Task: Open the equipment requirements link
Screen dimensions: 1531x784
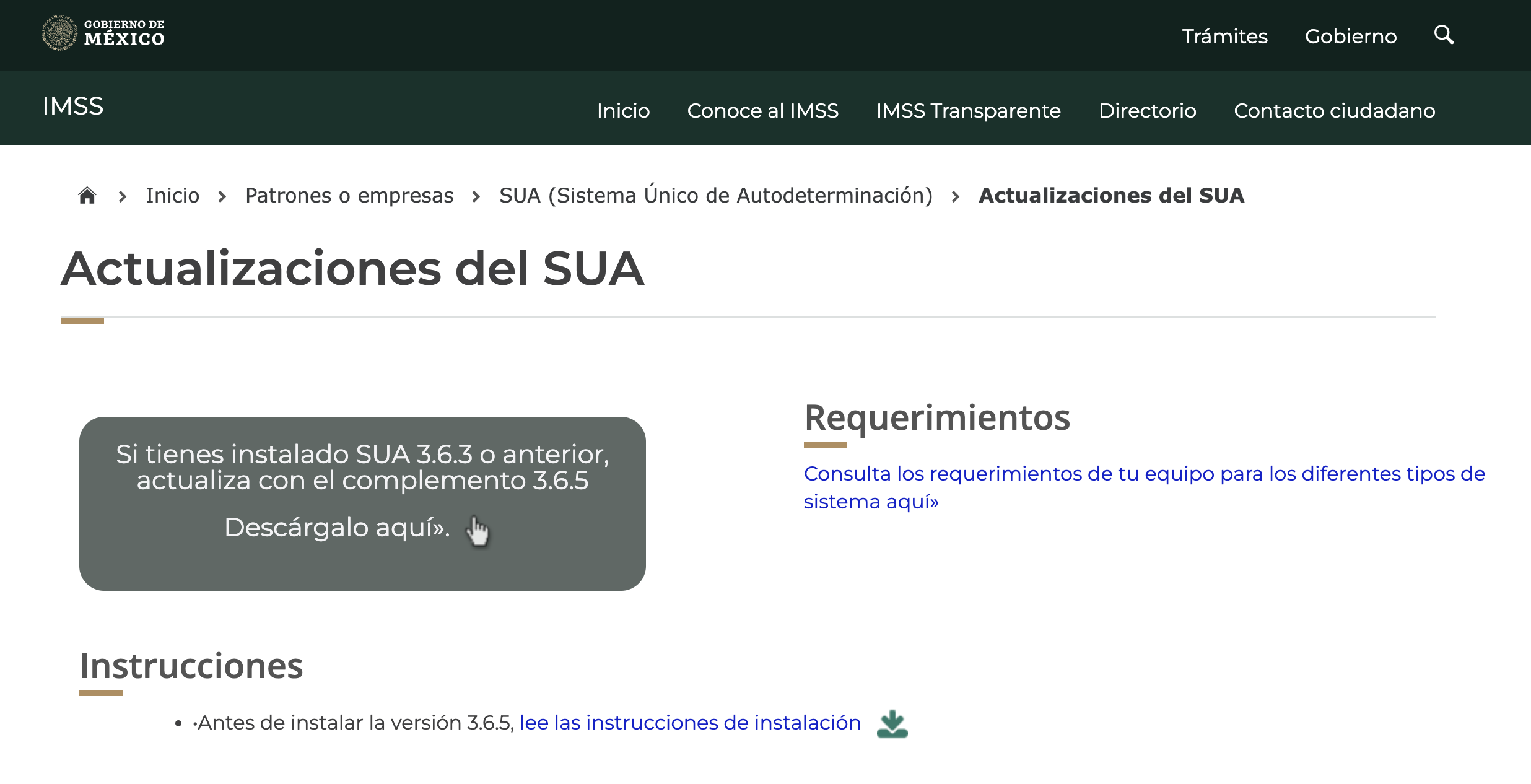Action: pos(1143,487)
